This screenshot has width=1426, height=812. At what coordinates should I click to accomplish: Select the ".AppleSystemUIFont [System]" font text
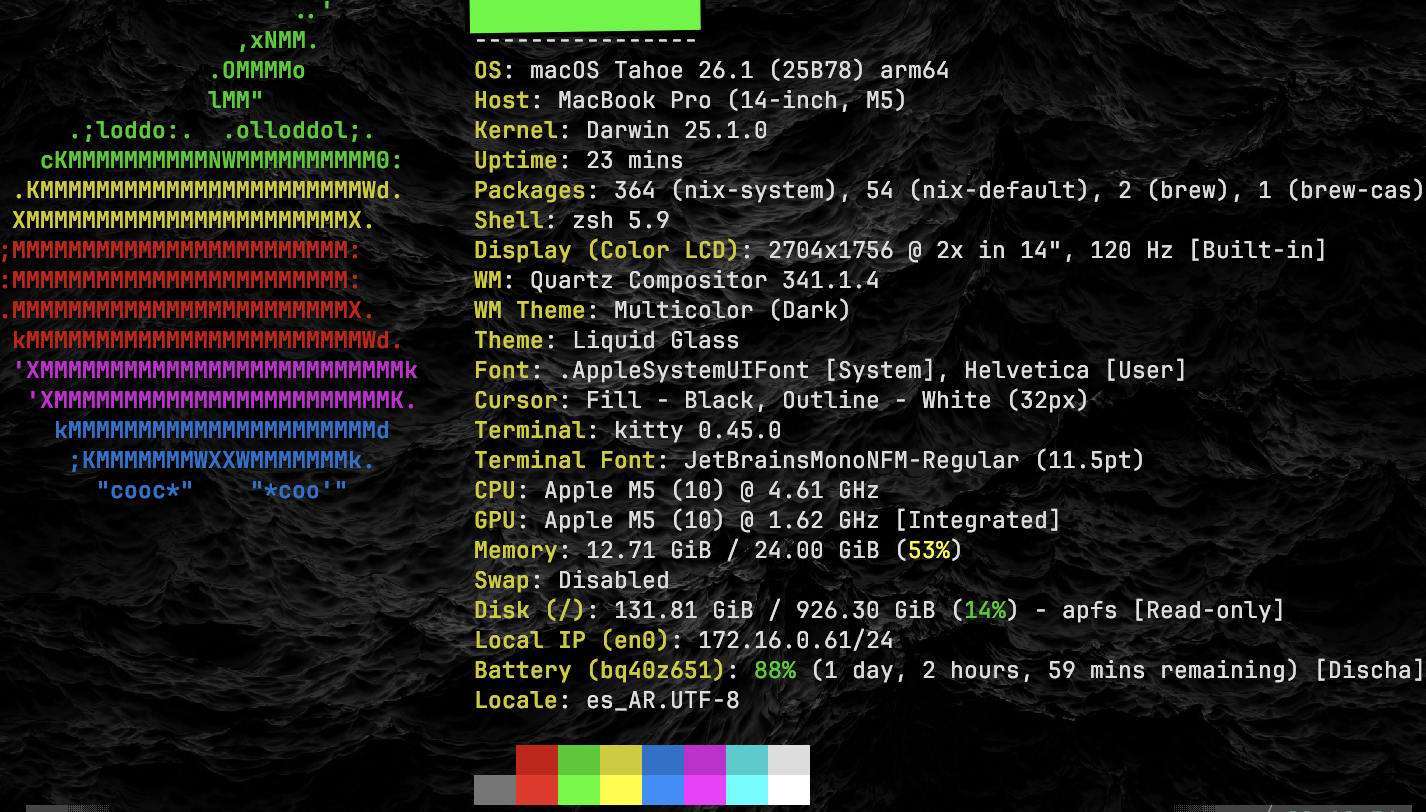[747, 370]
